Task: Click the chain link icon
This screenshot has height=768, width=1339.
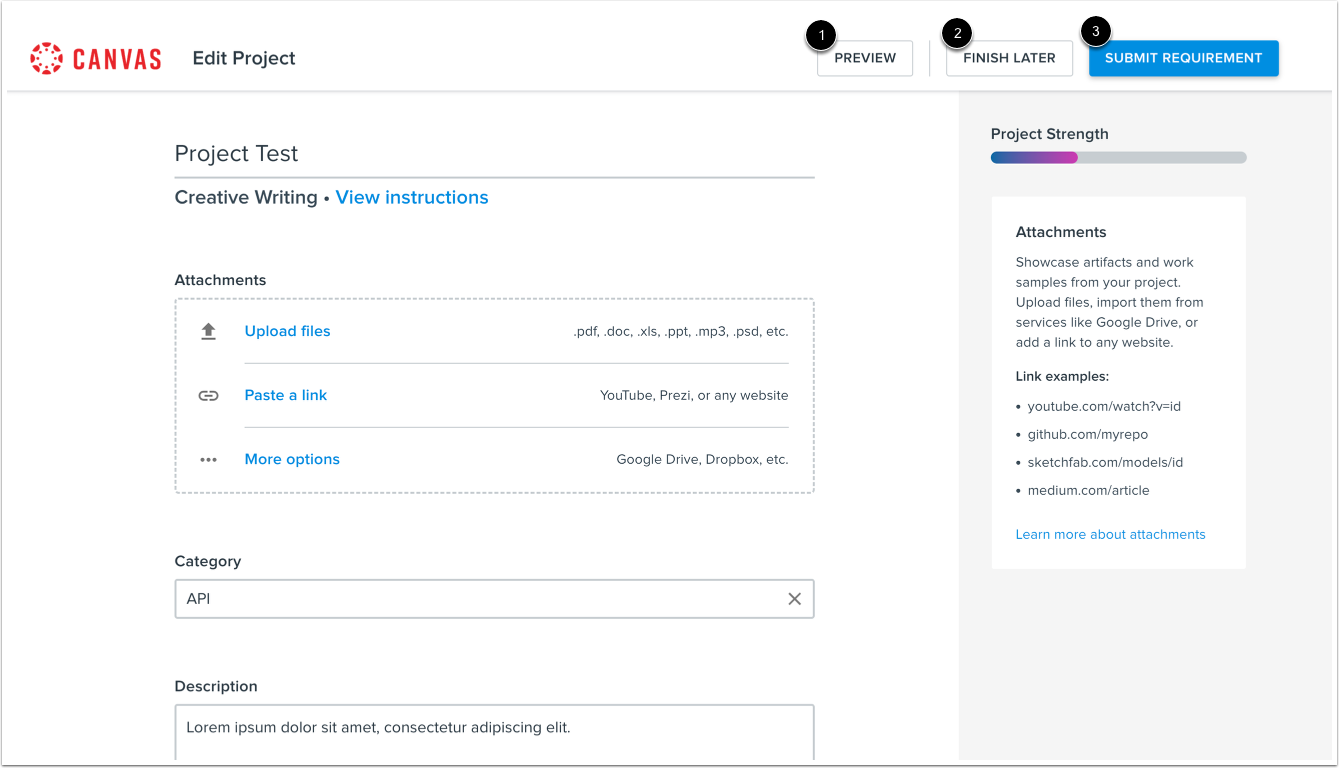Action: pos(208,395)
